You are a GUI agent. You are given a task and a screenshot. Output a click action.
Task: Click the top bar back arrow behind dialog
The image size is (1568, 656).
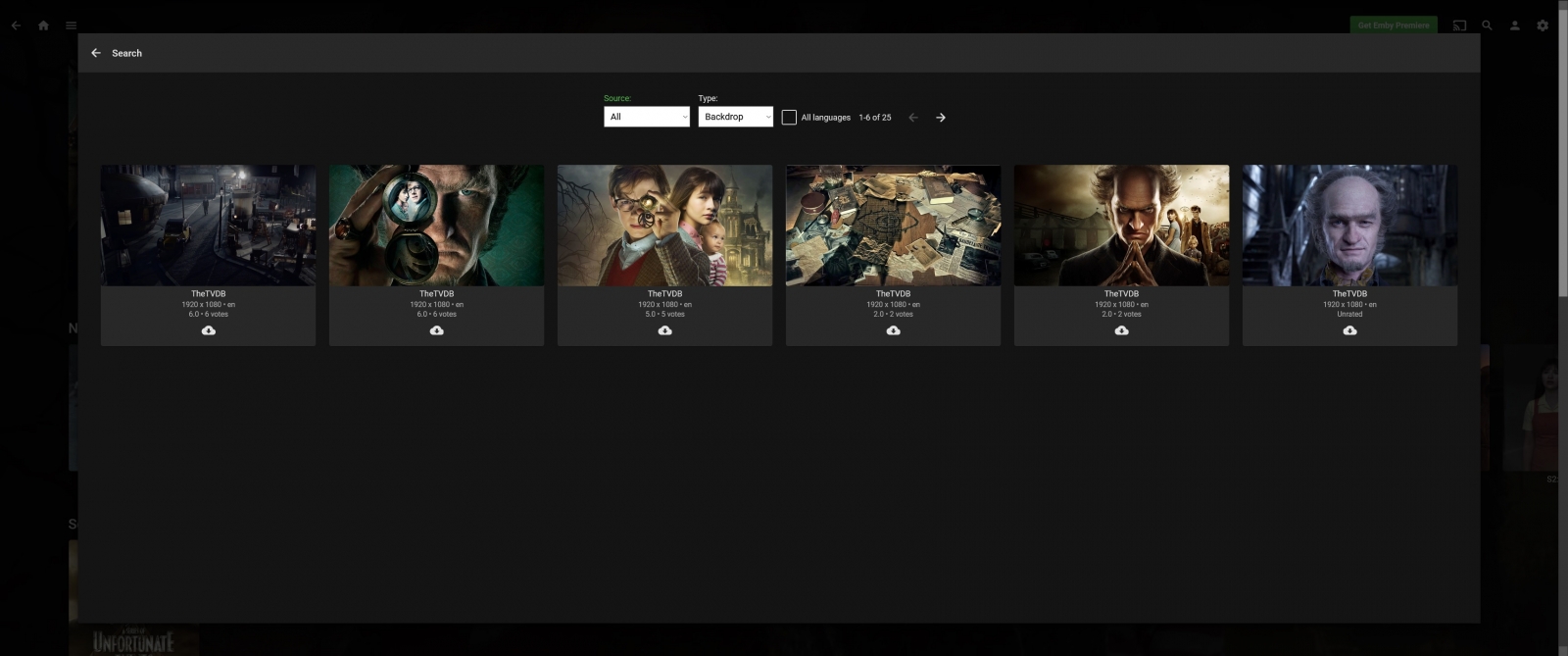(x=16, y=25)
